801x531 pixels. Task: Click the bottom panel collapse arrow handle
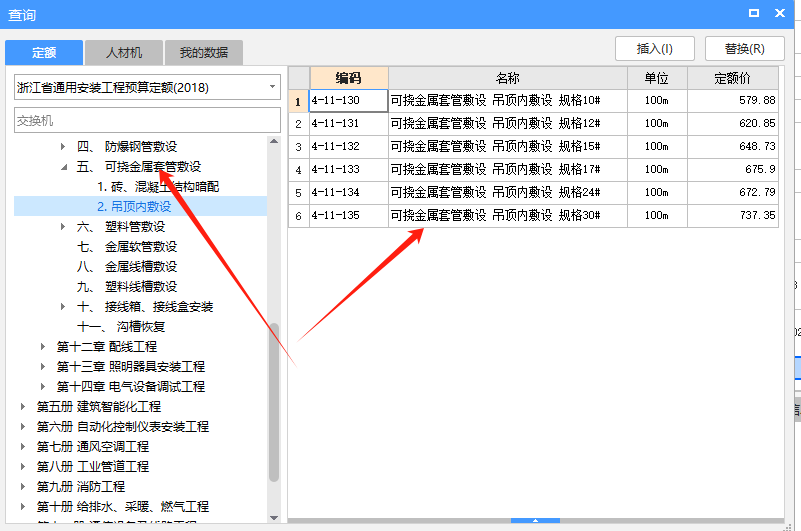coord(535,520)
